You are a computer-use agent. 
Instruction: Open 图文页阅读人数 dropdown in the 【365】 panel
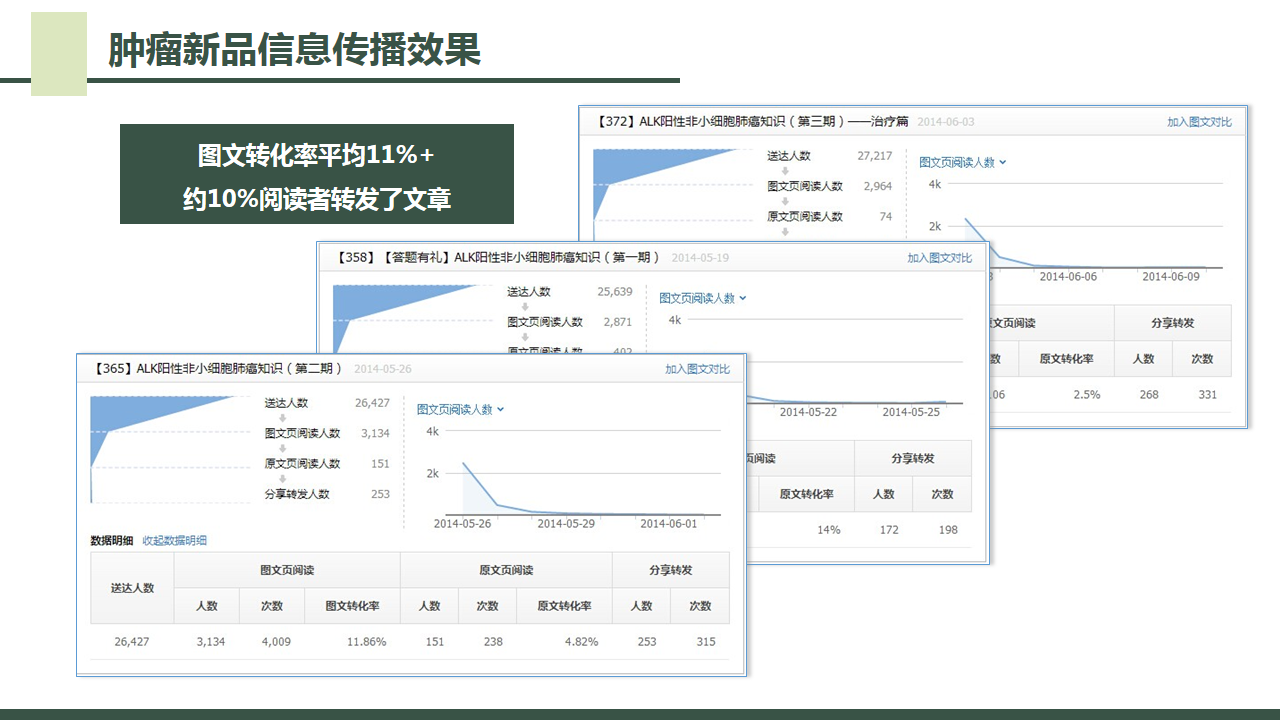click(460, 410)
